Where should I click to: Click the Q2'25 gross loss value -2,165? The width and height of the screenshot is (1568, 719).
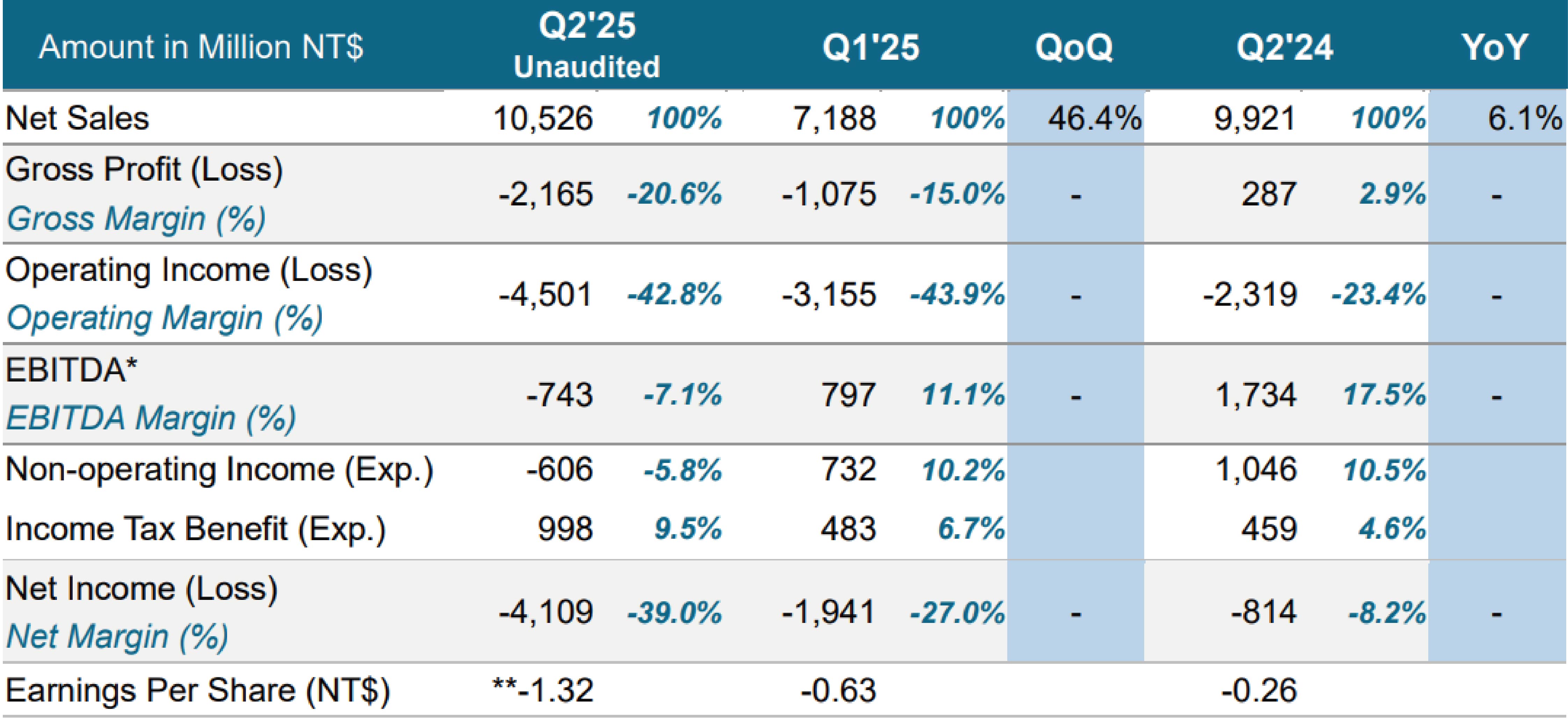545,194
